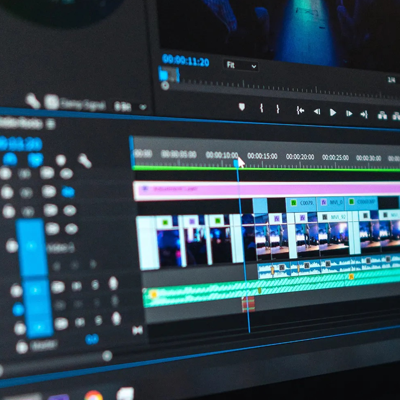The width and height of the screenshot is (400, 400).
Task: Mute the first audio track
Action: (x=77, y=286)
